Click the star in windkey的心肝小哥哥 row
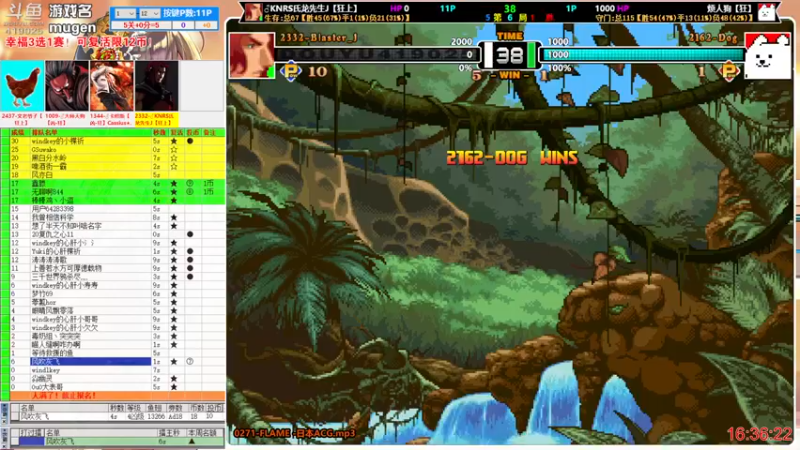This screenshot has height=450, width=800. [x=174, y=319]
